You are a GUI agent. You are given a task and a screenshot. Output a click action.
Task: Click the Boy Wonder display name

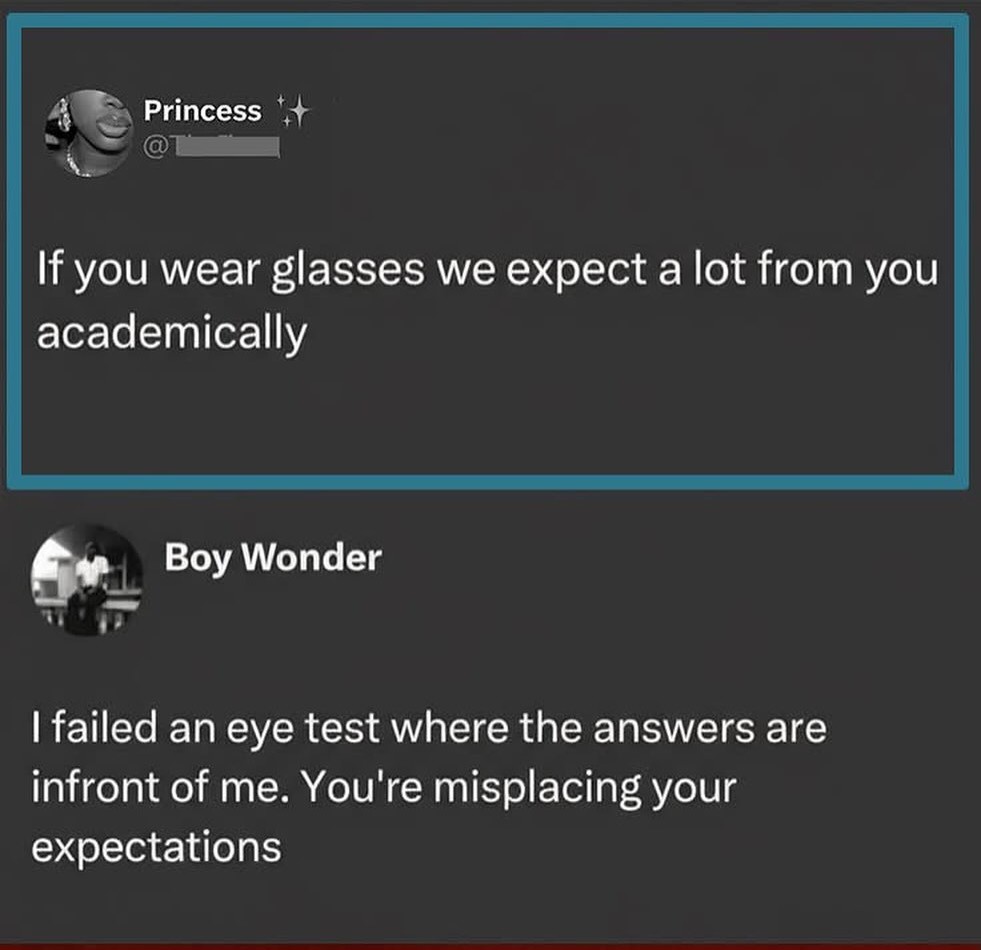[272, 557]
